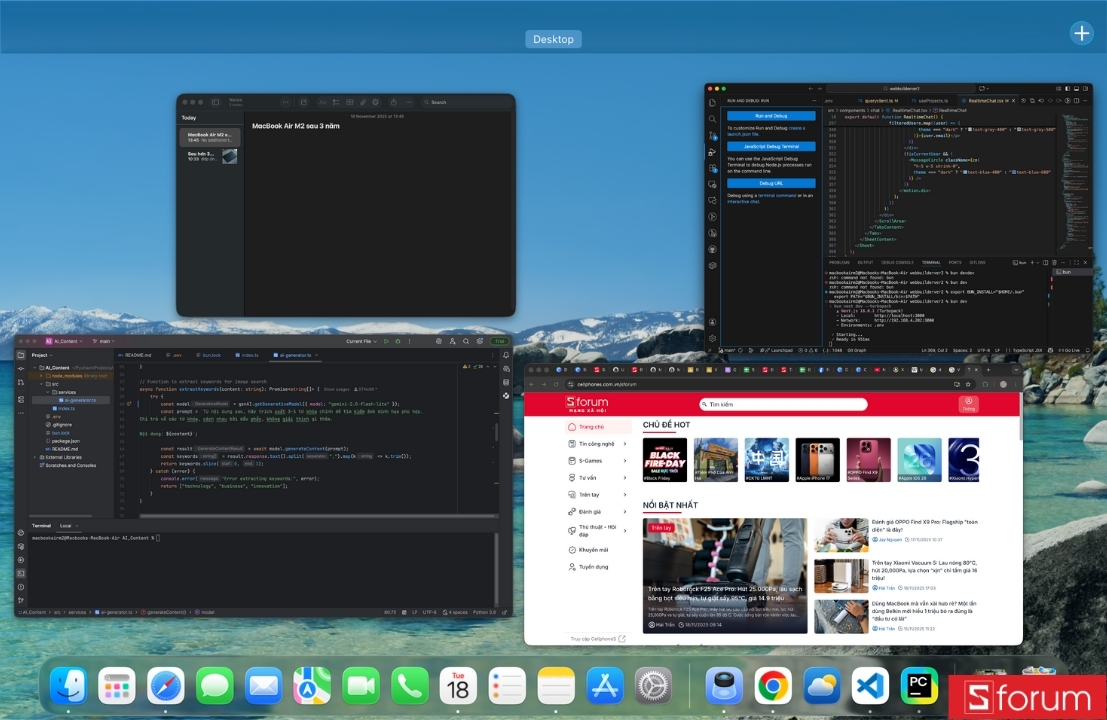
Task: Open the Extensions view in VS Code sidebar
Action: pyautogui.click(x=712, y=168)
